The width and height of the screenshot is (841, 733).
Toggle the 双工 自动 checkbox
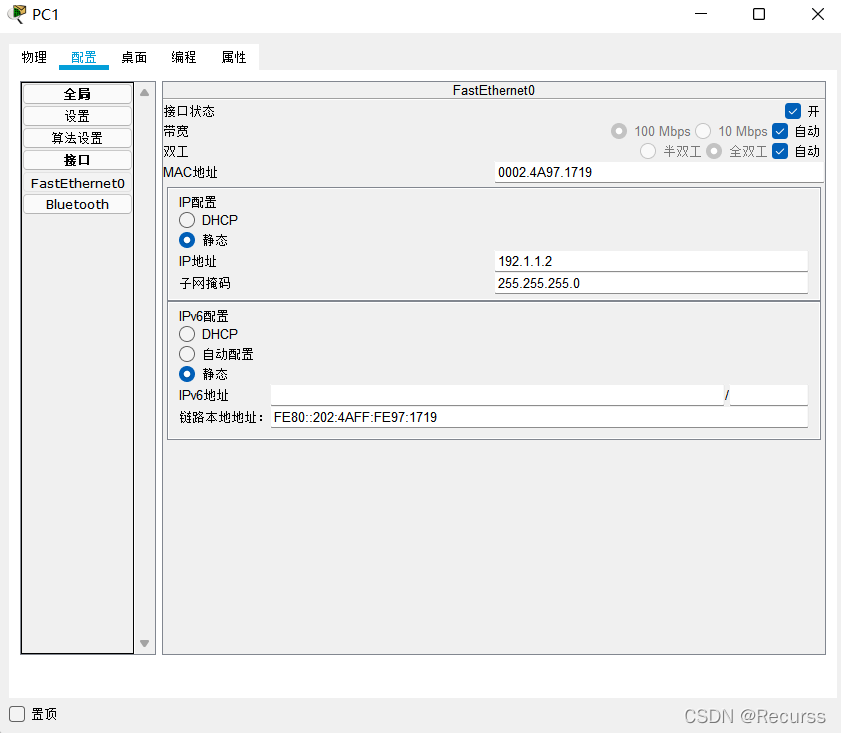[780, 151]
